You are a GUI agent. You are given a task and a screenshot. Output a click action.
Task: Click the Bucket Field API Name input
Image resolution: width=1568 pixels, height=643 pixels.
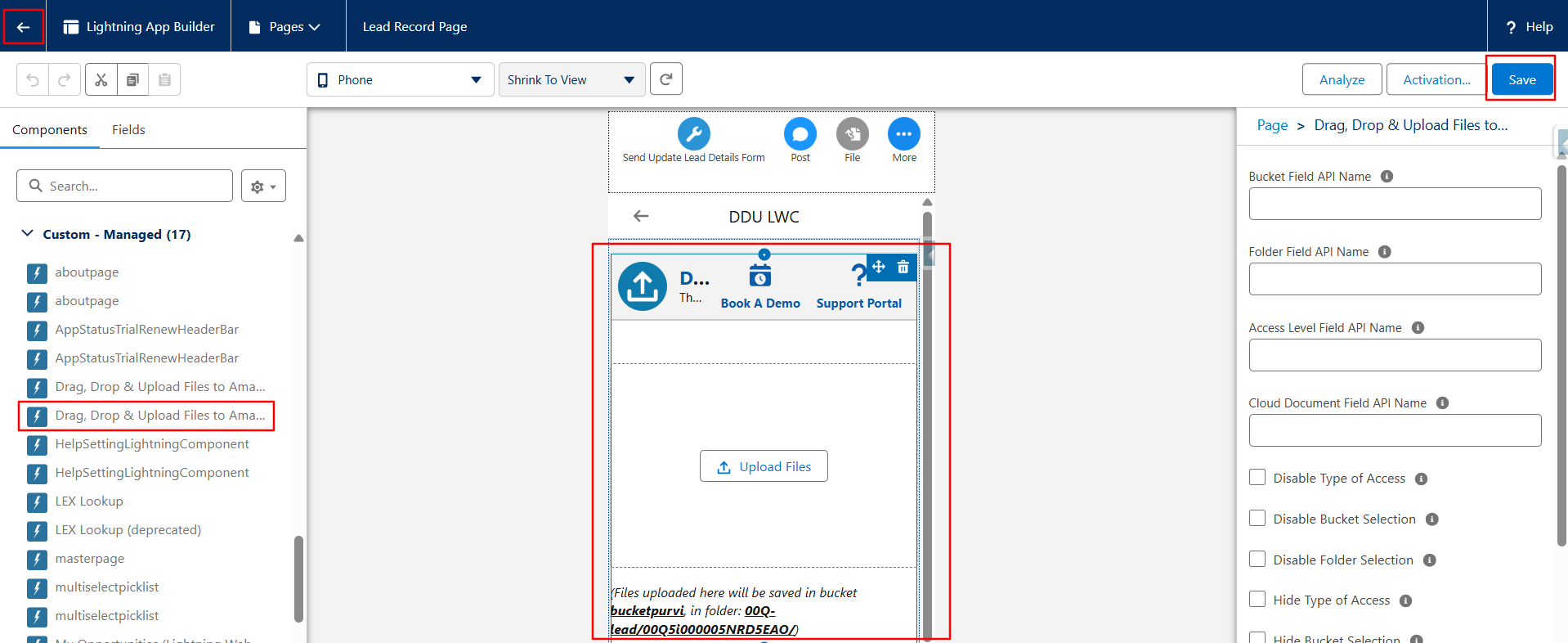(x=1395, y=204)
